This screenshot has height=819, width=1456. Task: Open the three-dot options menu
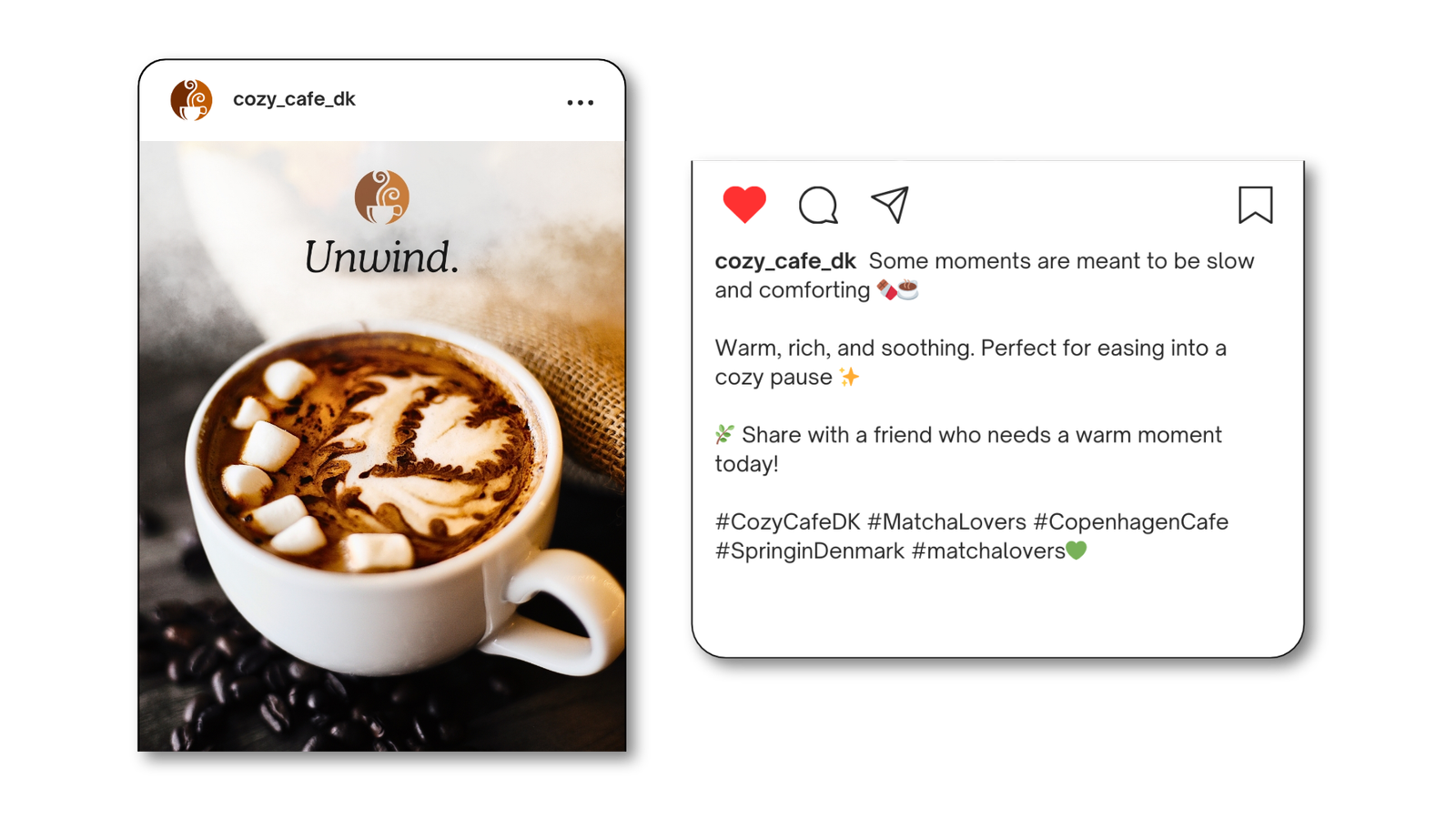click(581, 103)
